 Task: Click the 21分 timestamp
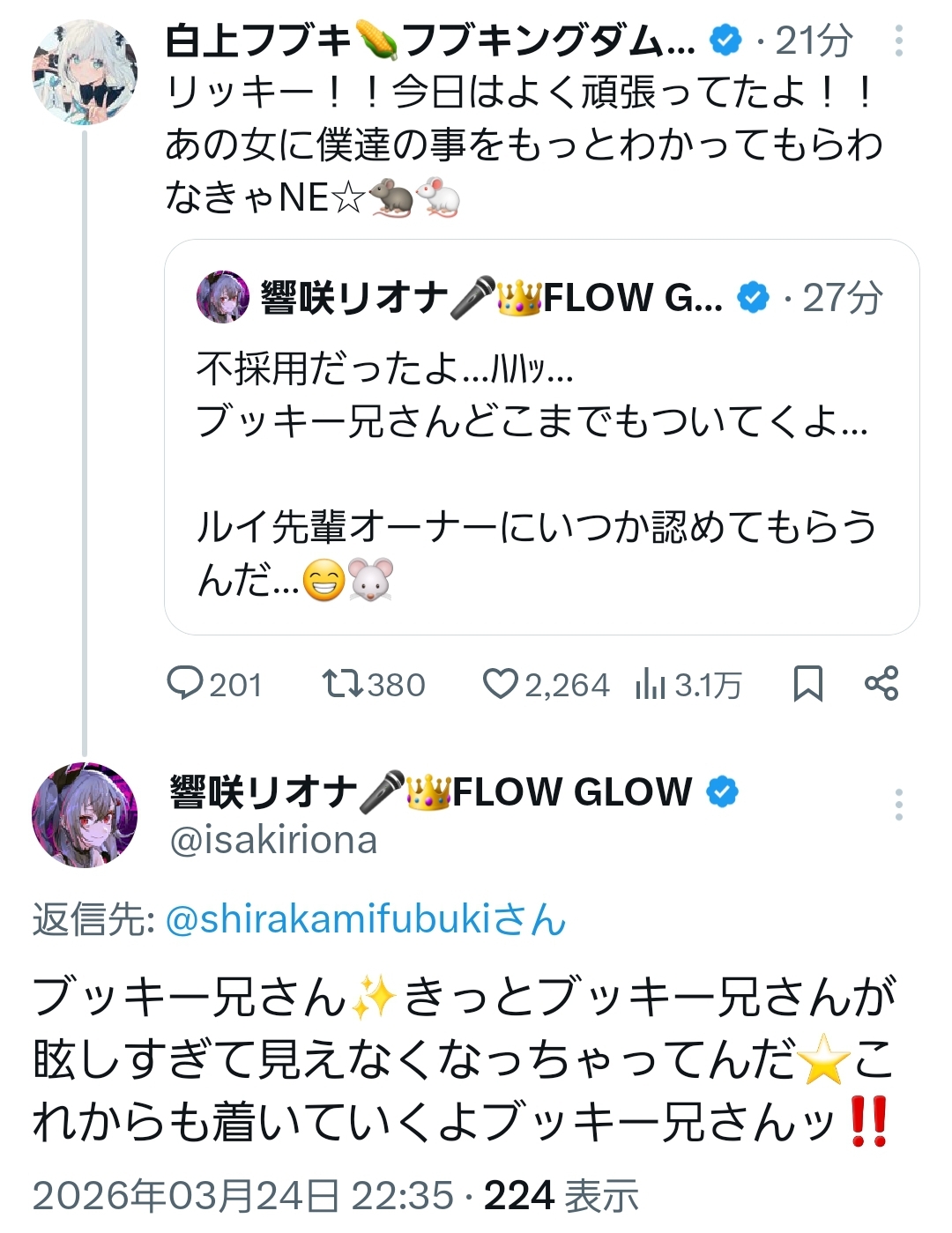pos(814,41)
